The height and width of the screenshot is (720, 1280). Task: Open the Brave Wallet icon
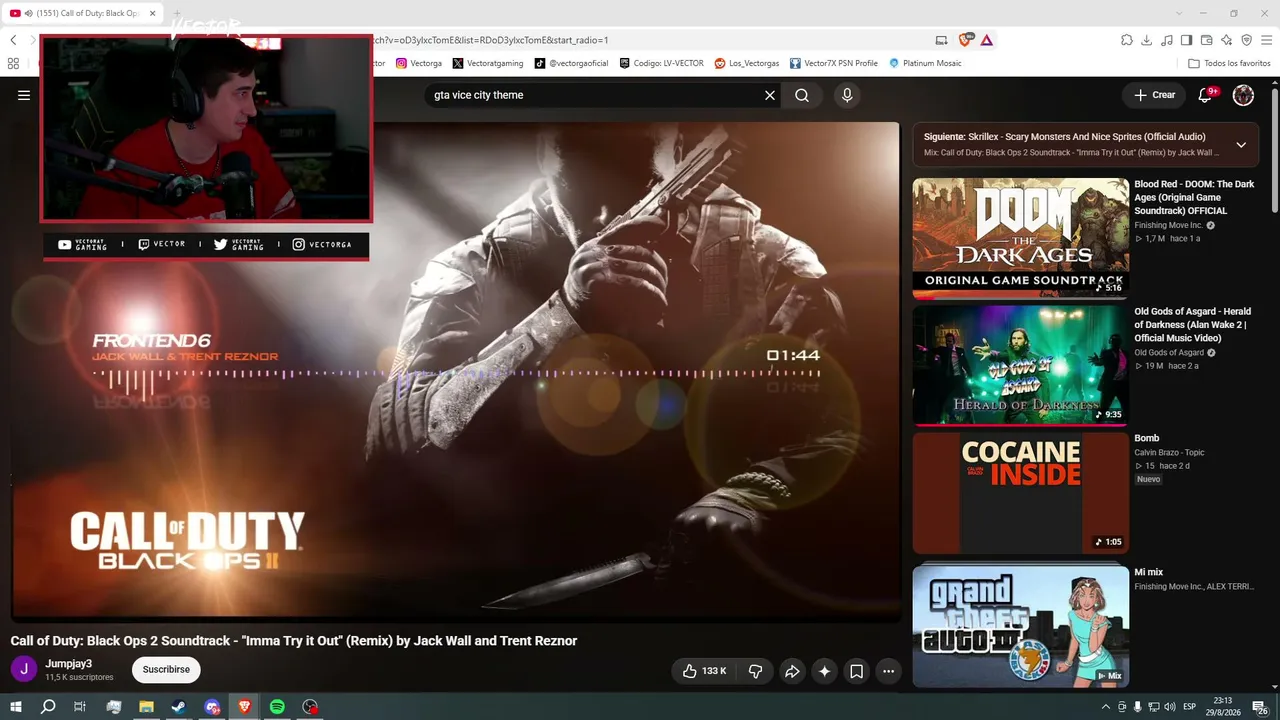coord(1207,40)
